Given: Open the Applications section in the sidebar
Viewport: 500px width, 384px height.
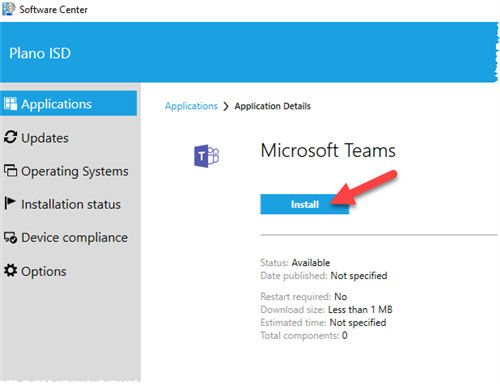Looking at the screenshot, I should (x=68, y=104).
